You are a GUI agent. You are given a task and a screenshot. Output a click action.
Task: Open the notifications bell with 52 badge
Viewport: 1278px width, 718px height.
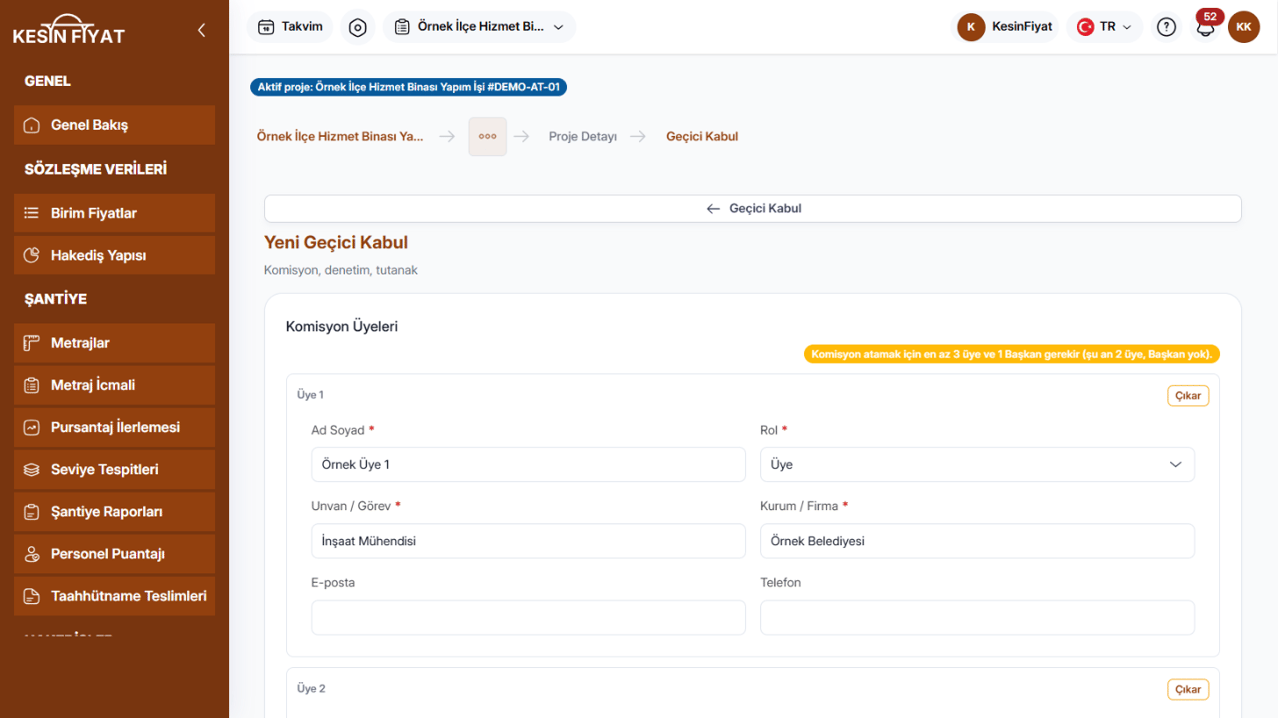point(1206,27)
